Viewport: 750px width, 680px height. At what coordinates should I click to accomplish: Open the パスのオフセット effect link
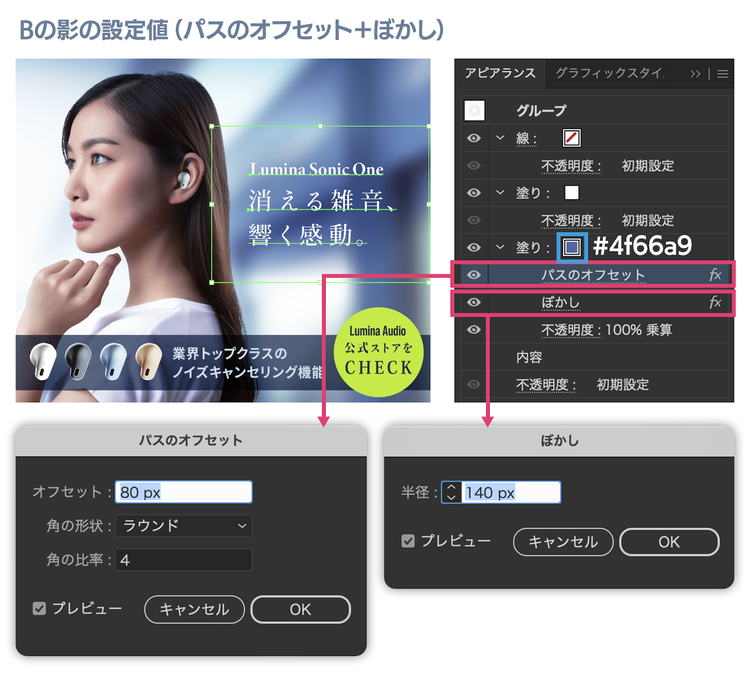click(593, 275)
